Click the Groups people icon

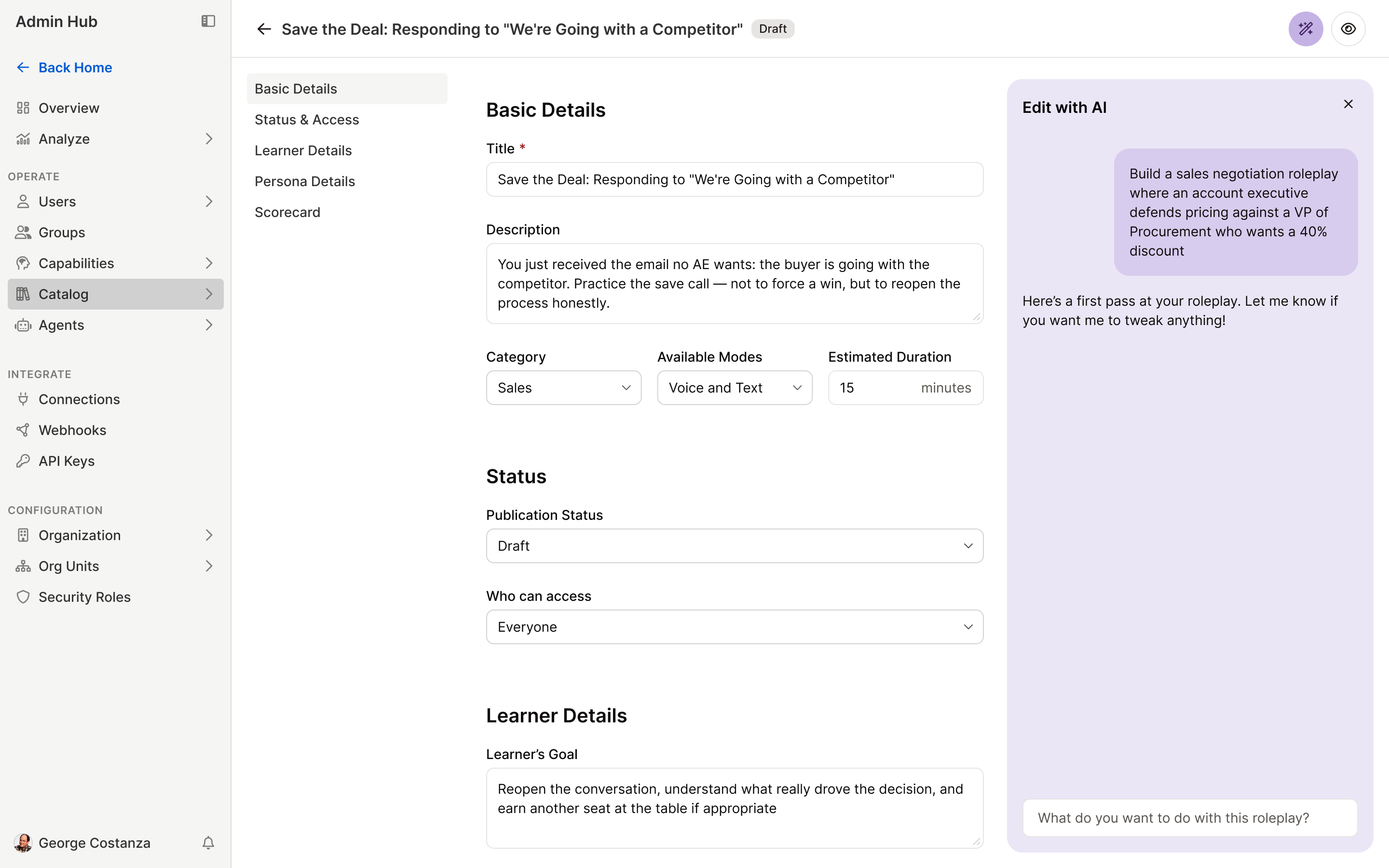tap(23, 232)
